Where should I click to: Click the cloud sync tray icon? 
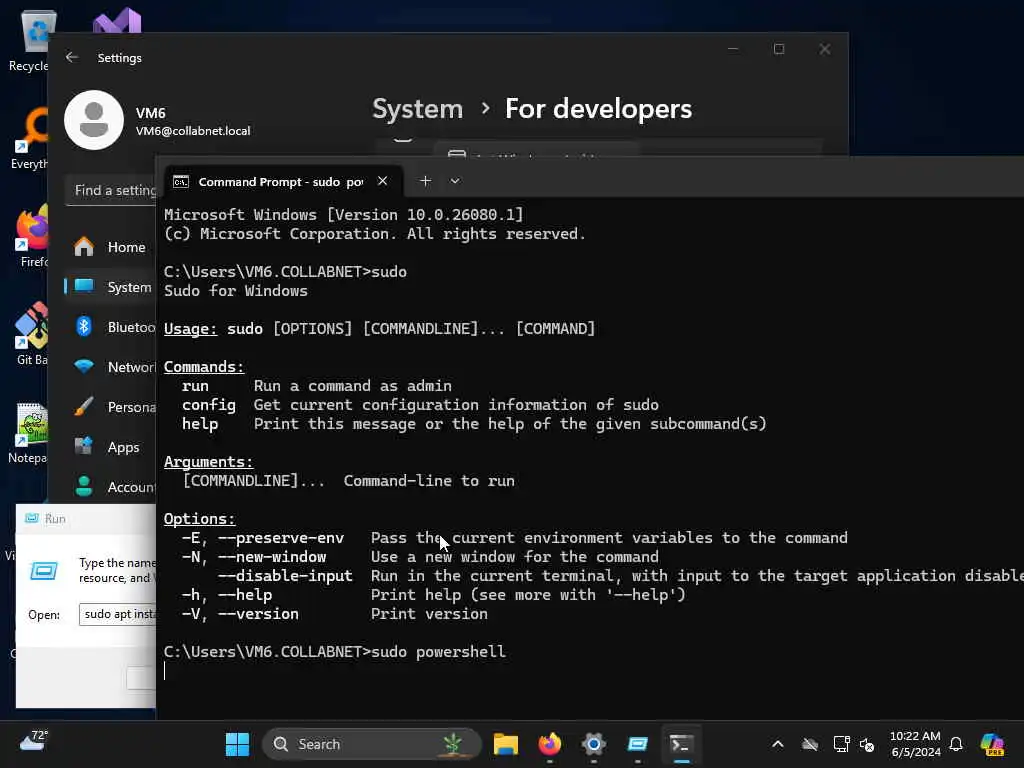[810, 744]
